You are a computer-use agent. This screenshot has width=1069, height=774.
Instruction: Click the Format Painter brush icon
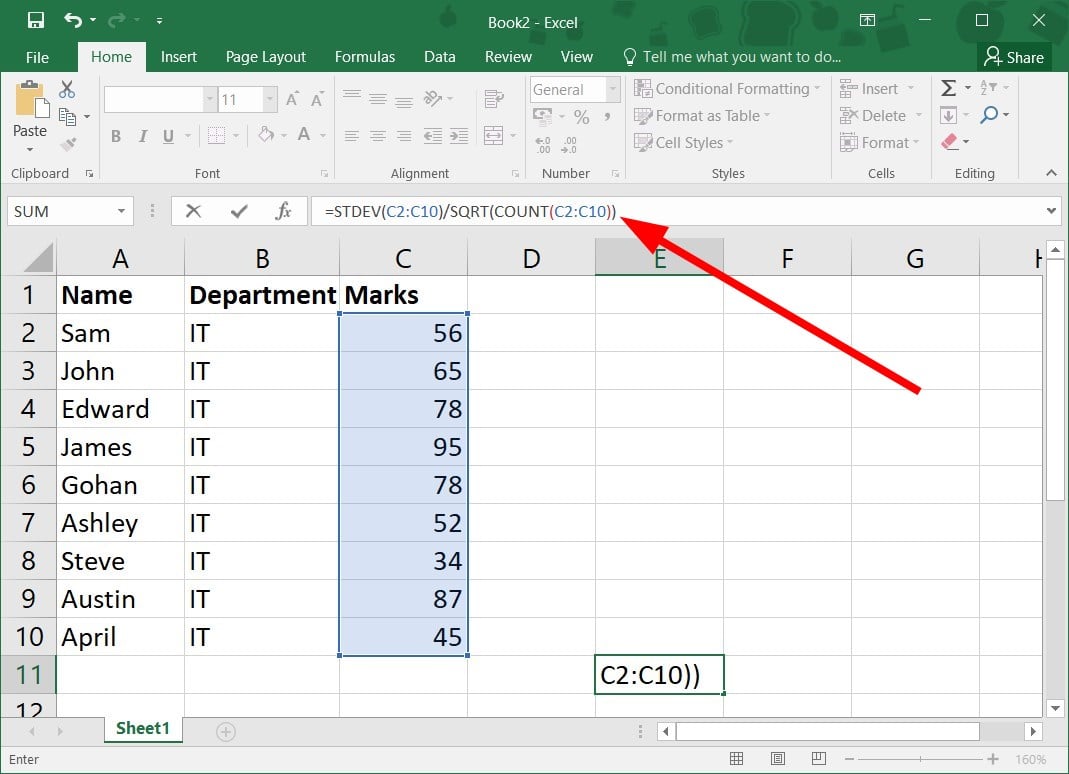coord(67,144)
